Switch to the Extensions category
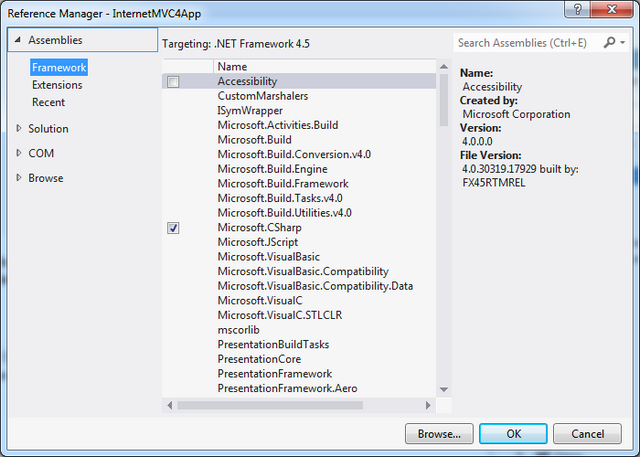The height and width of the screenshot is (457, 640). pos(57,85)
